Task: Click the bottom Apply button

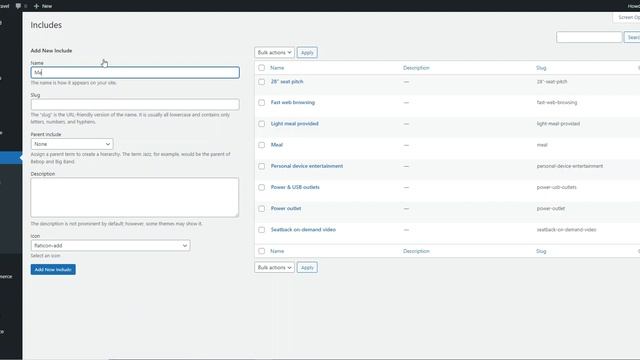Action: [x=307, y=267]
